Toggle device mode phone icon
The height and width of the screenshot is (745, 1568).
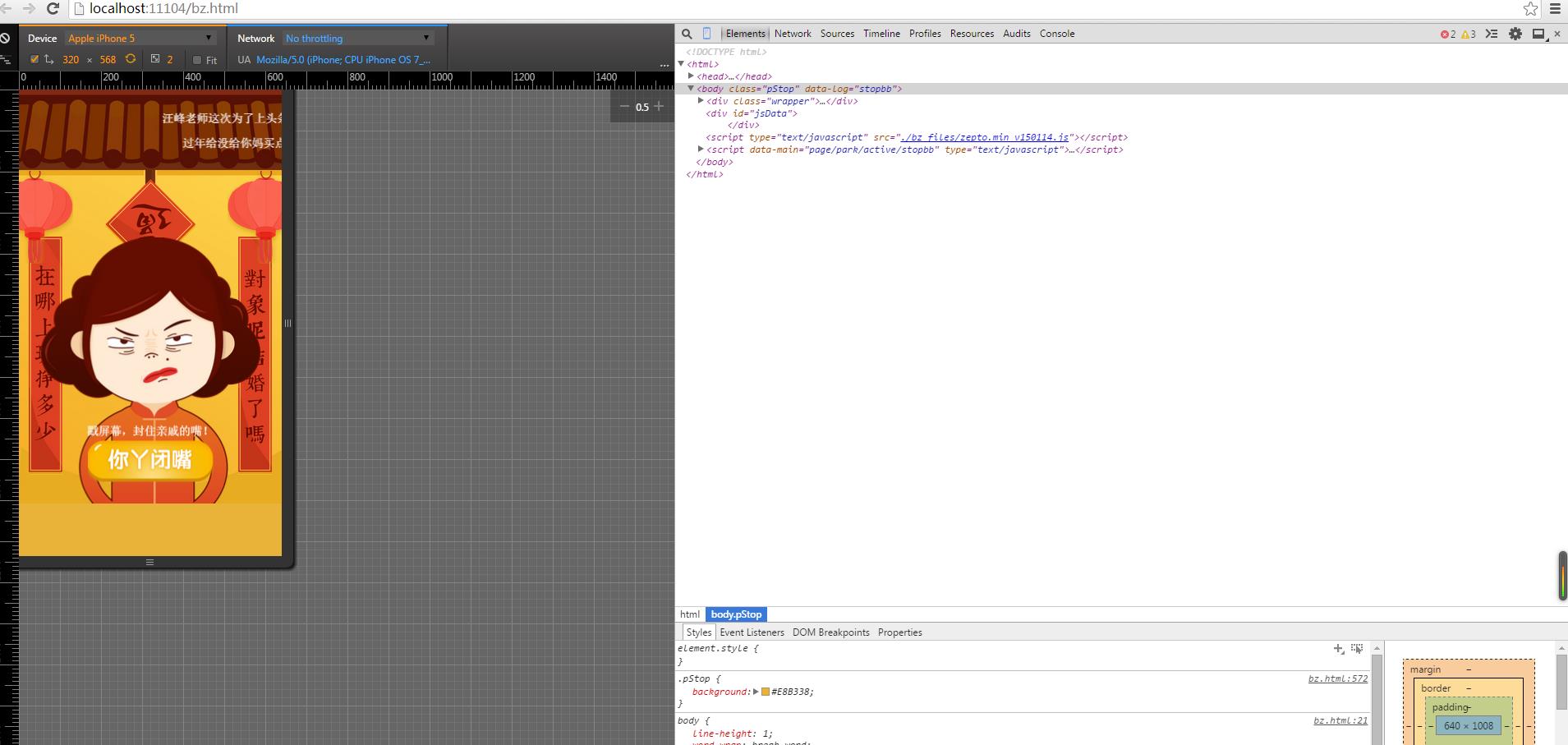[706, 34]
